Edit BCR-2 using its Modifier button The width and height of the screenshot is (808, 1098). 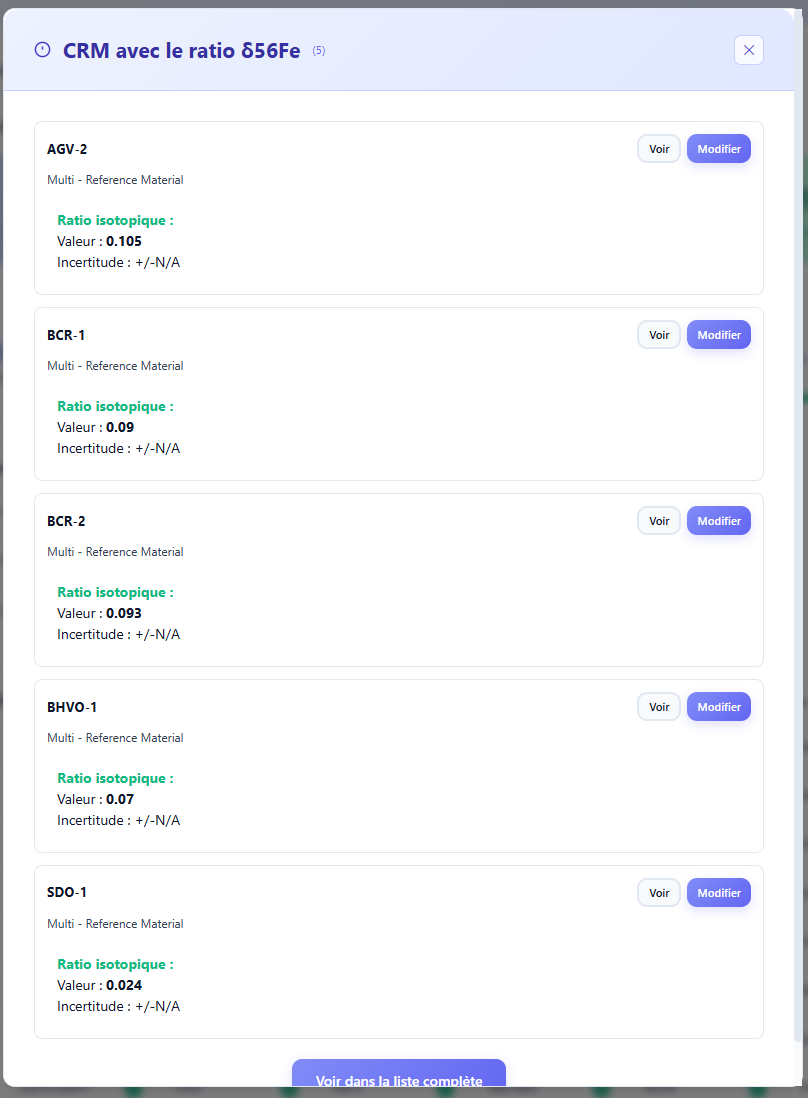click(718, 520)
